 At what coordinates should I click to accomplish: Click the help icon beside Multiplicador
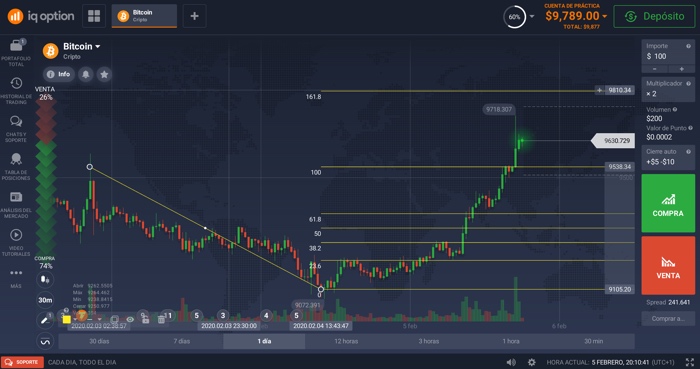pyautogui.click(x=688, y=83)
